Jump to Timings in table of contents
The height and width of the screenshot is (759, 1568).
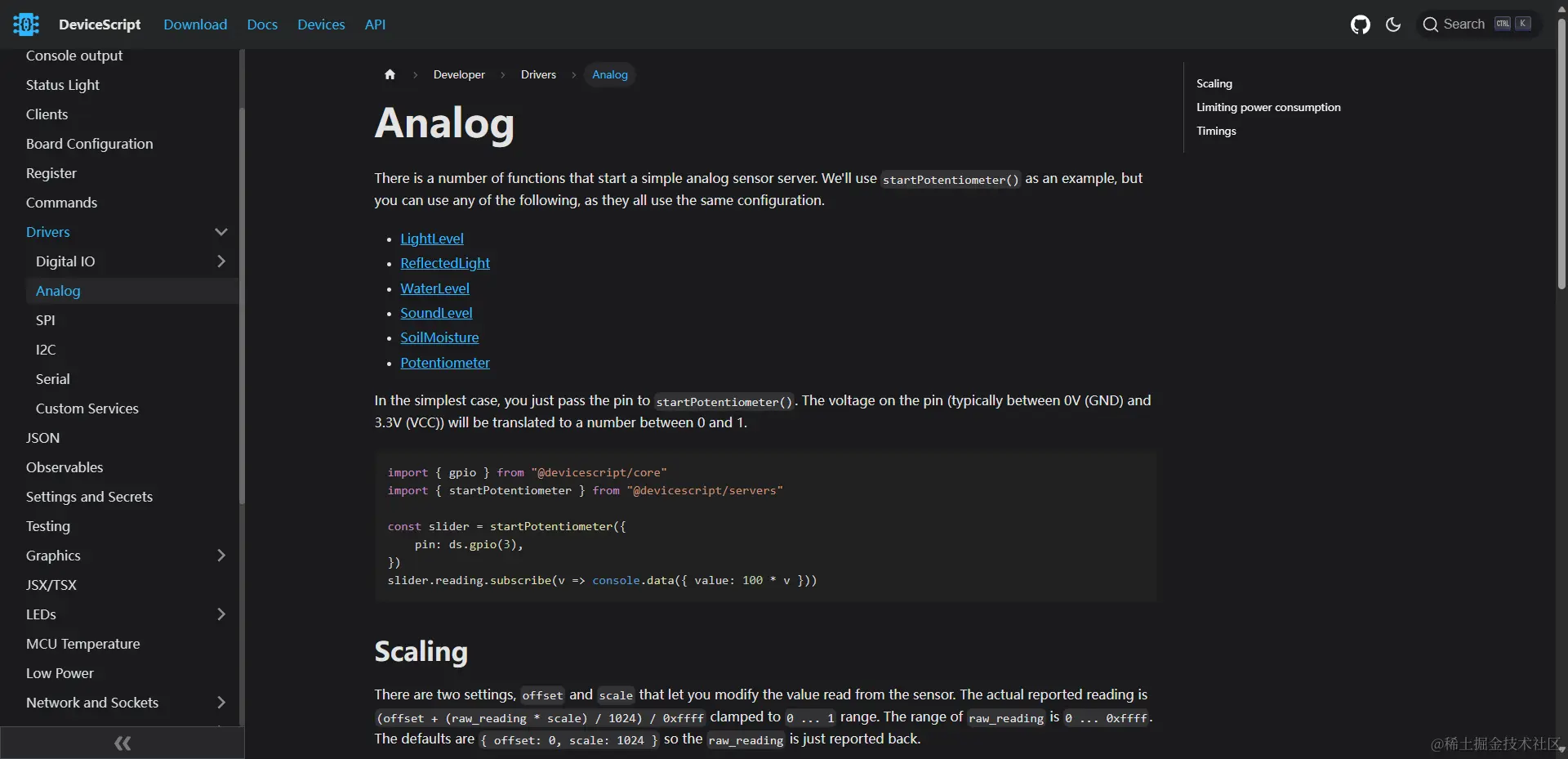1216,131
